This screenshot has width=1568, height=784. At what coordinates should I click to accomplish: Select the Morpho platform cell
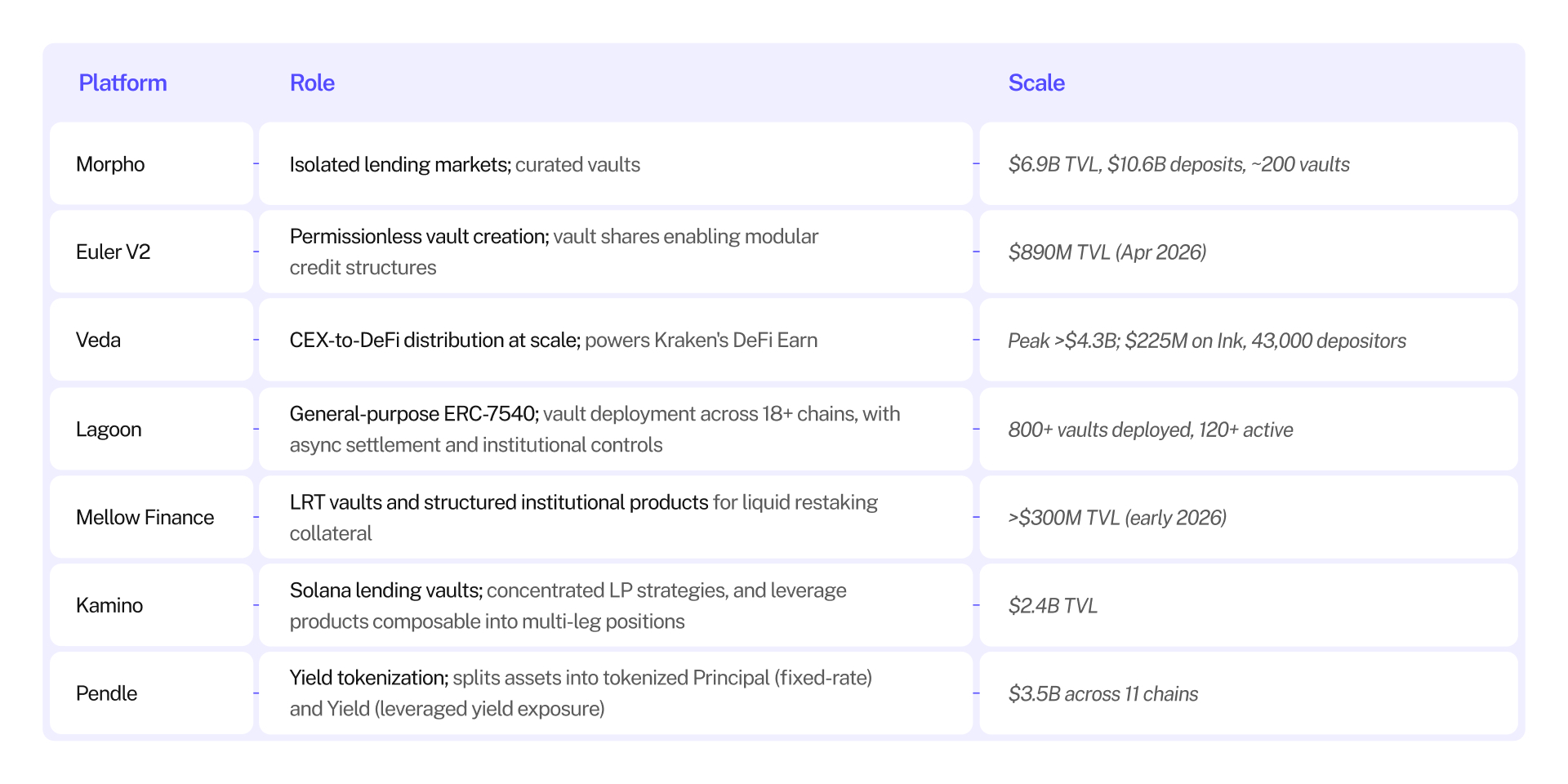click(x=152, y=163)
